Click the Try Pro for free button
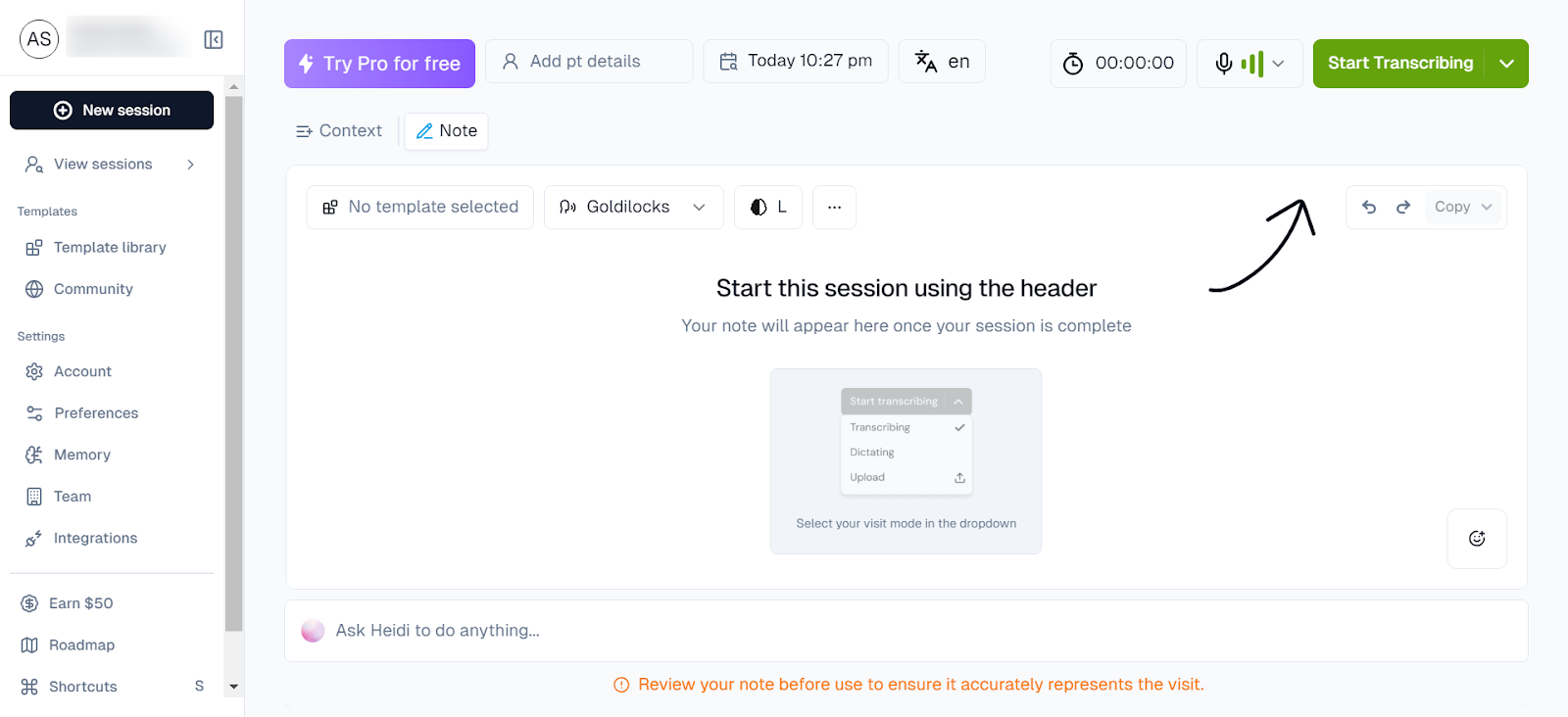Viewport: 1568px width, 717px height. coord(379,63)
